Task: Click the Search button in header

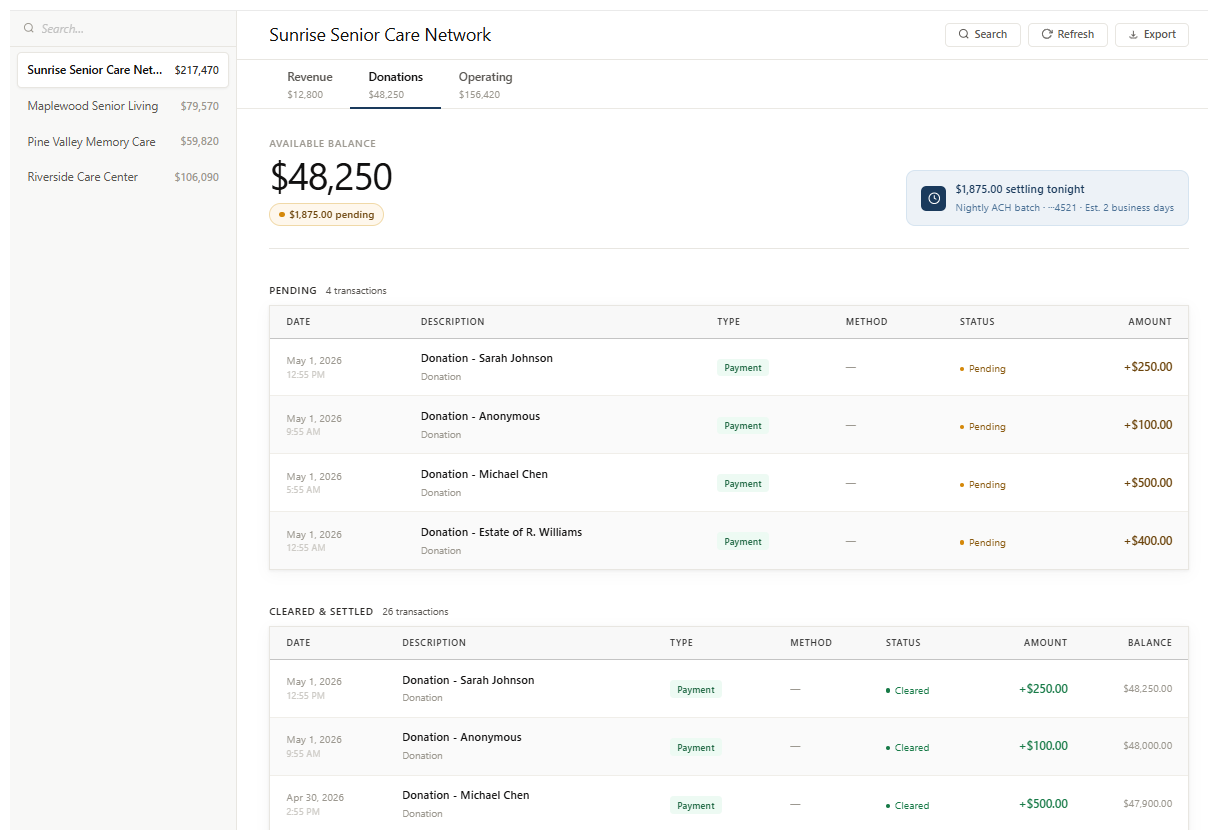Action: [982, 34]
